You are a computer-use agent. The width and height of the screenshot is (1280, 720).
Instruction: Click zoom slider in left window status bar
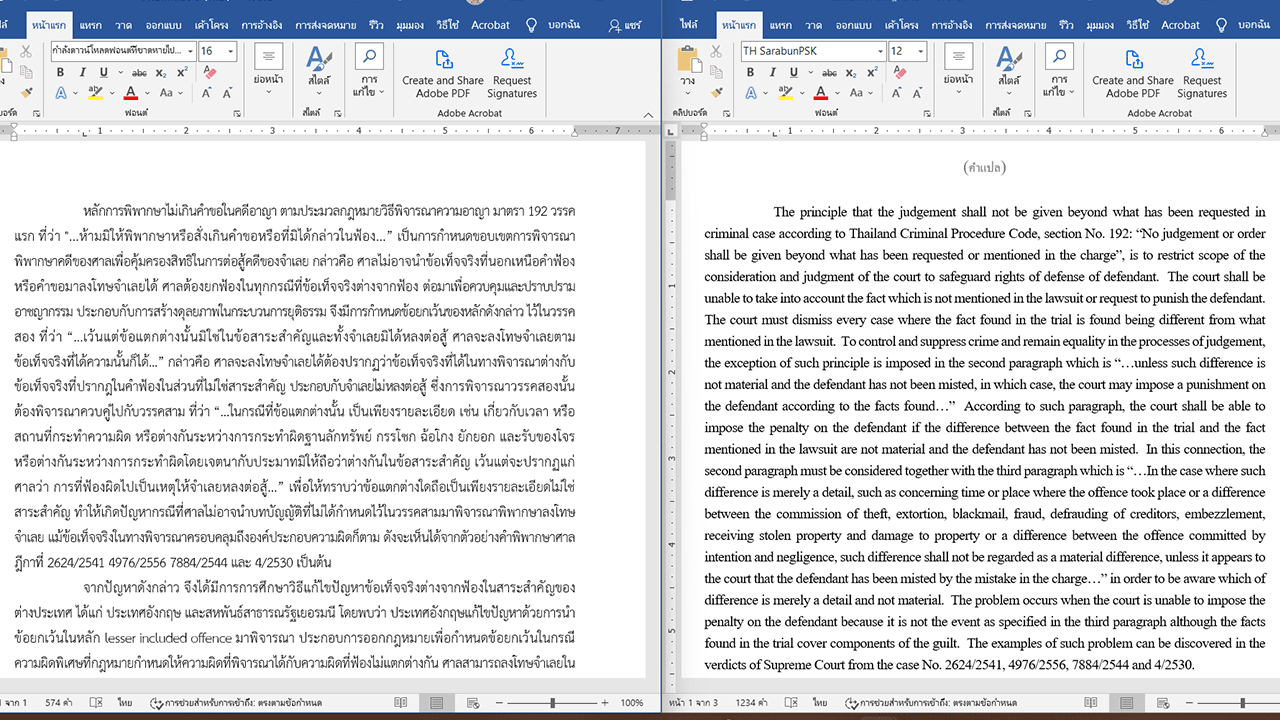[x=552, y=703]
